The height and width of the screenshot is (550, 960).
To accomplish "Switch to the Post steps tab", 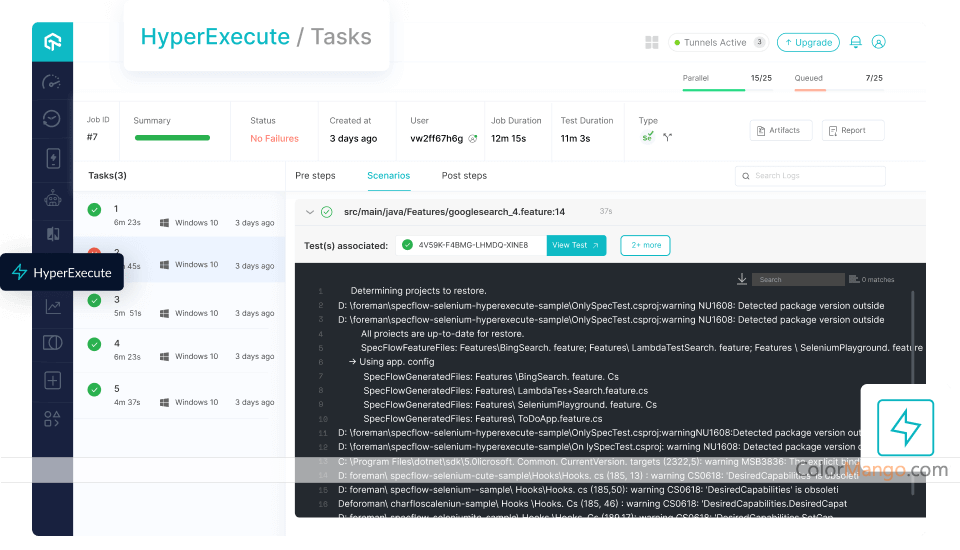I will click(464, 176).
